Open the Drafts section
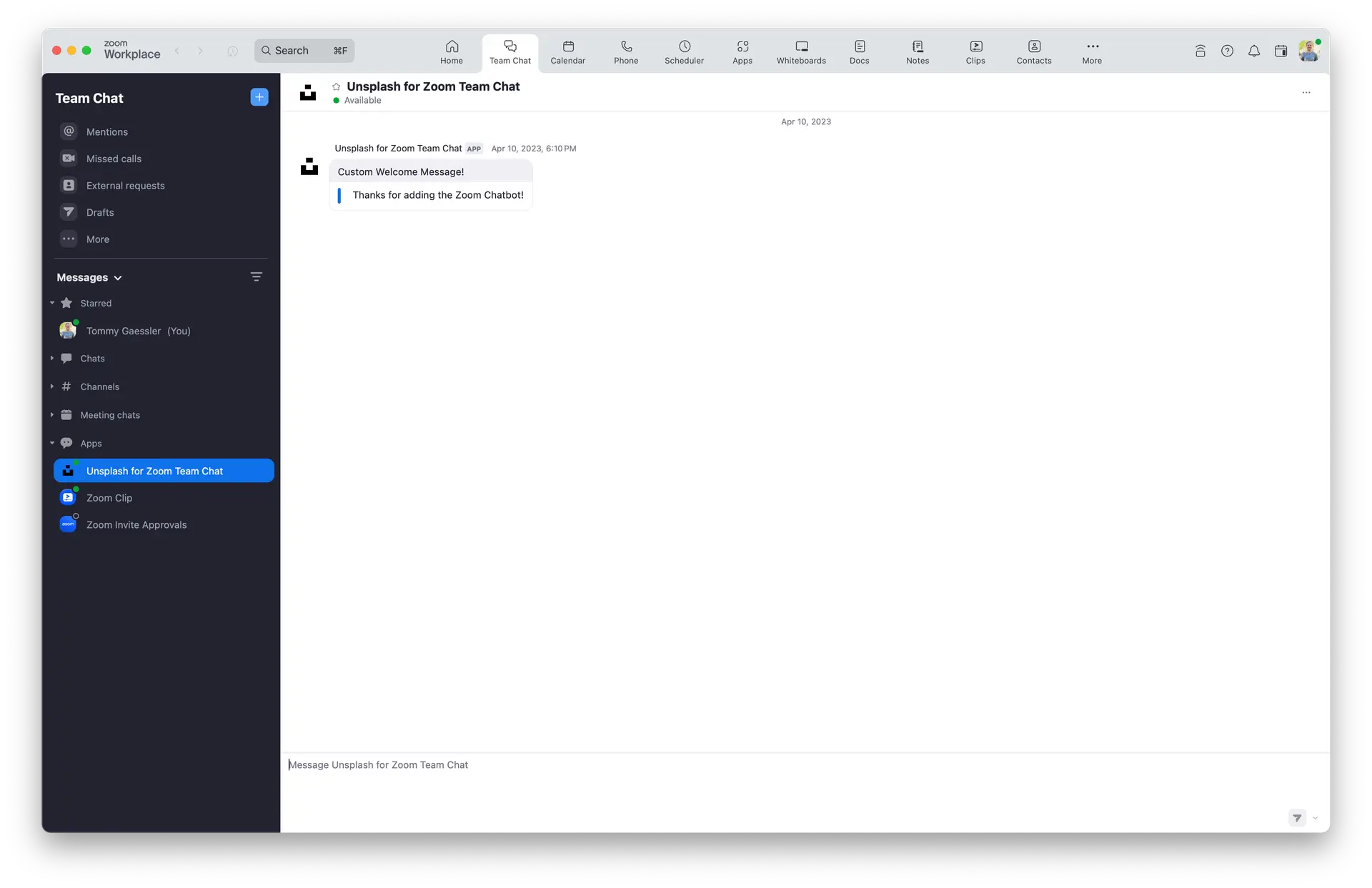 pyautogui.click(x=99, y=212)
